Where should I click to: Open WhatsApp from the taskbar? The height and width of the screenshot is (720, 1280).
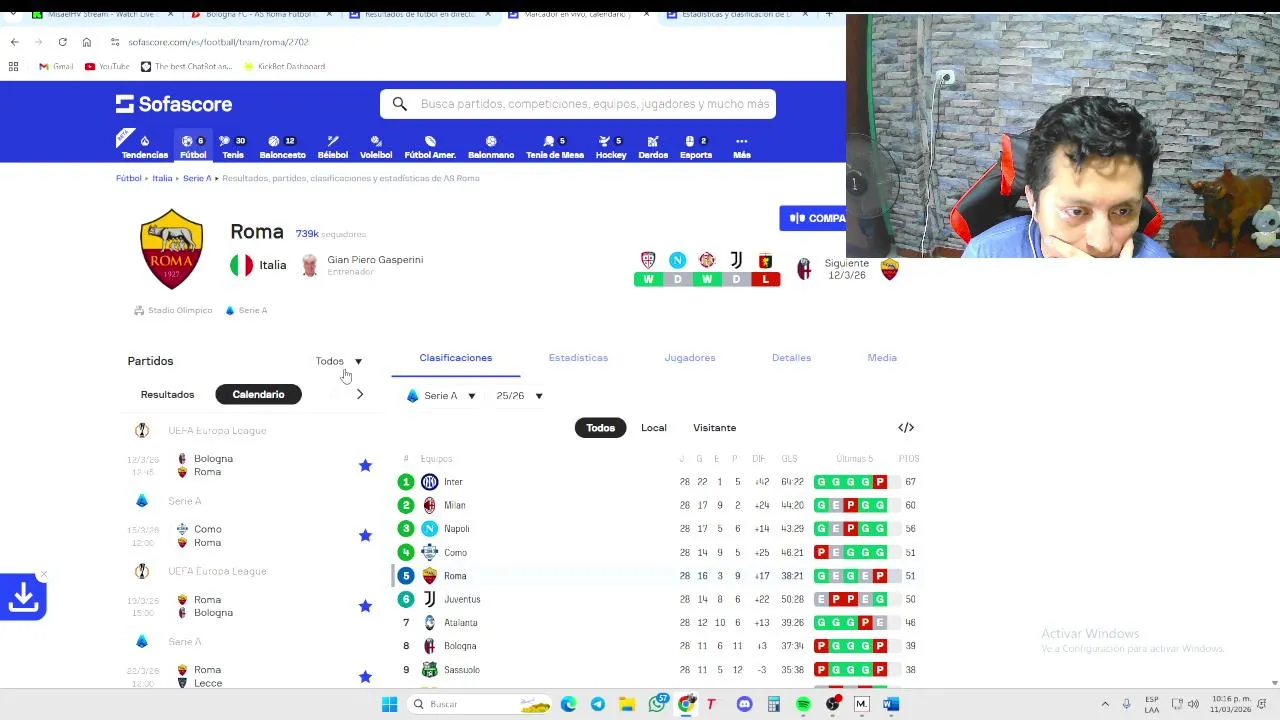click(657, 704)
